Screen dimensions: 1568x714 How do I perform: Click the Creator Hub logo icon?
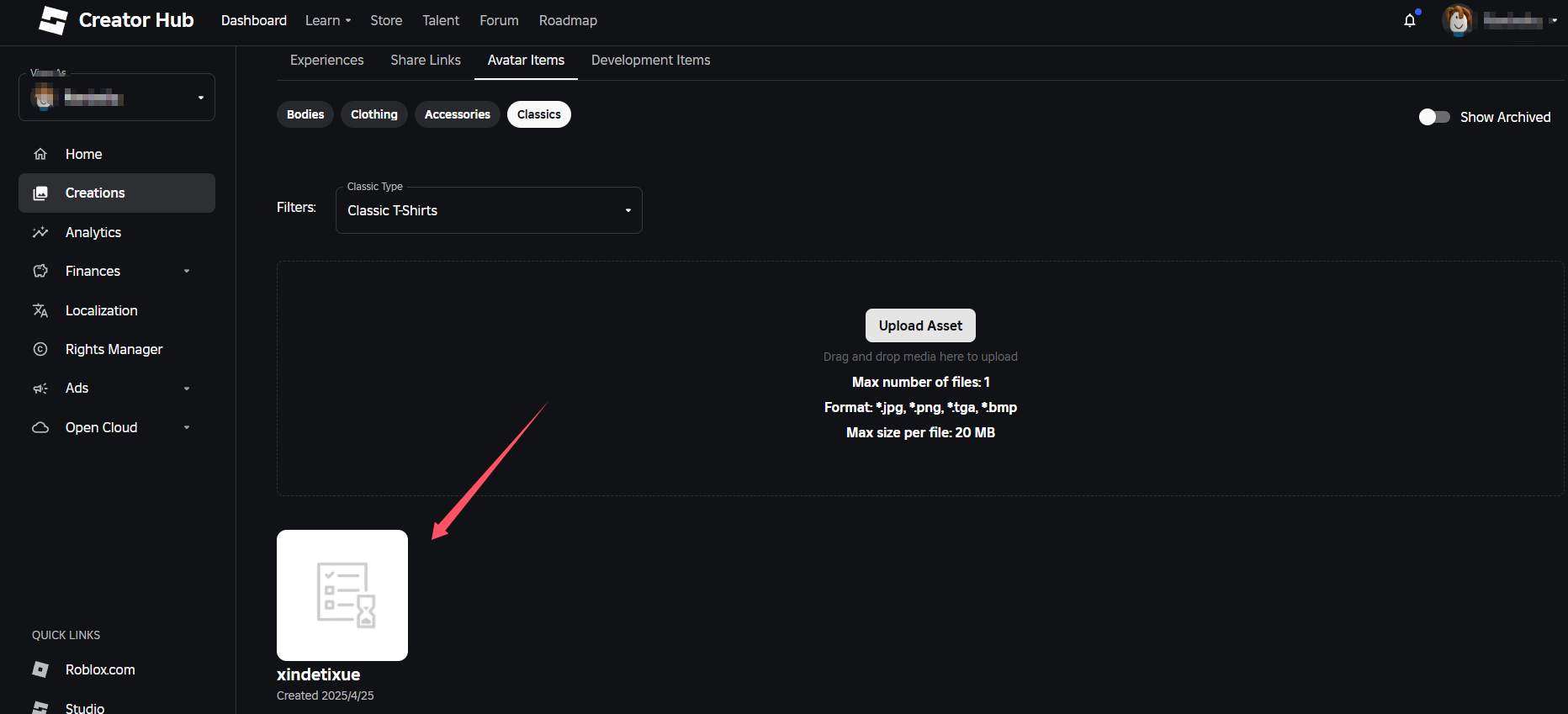pyautogui.click(x=53, y=20)
